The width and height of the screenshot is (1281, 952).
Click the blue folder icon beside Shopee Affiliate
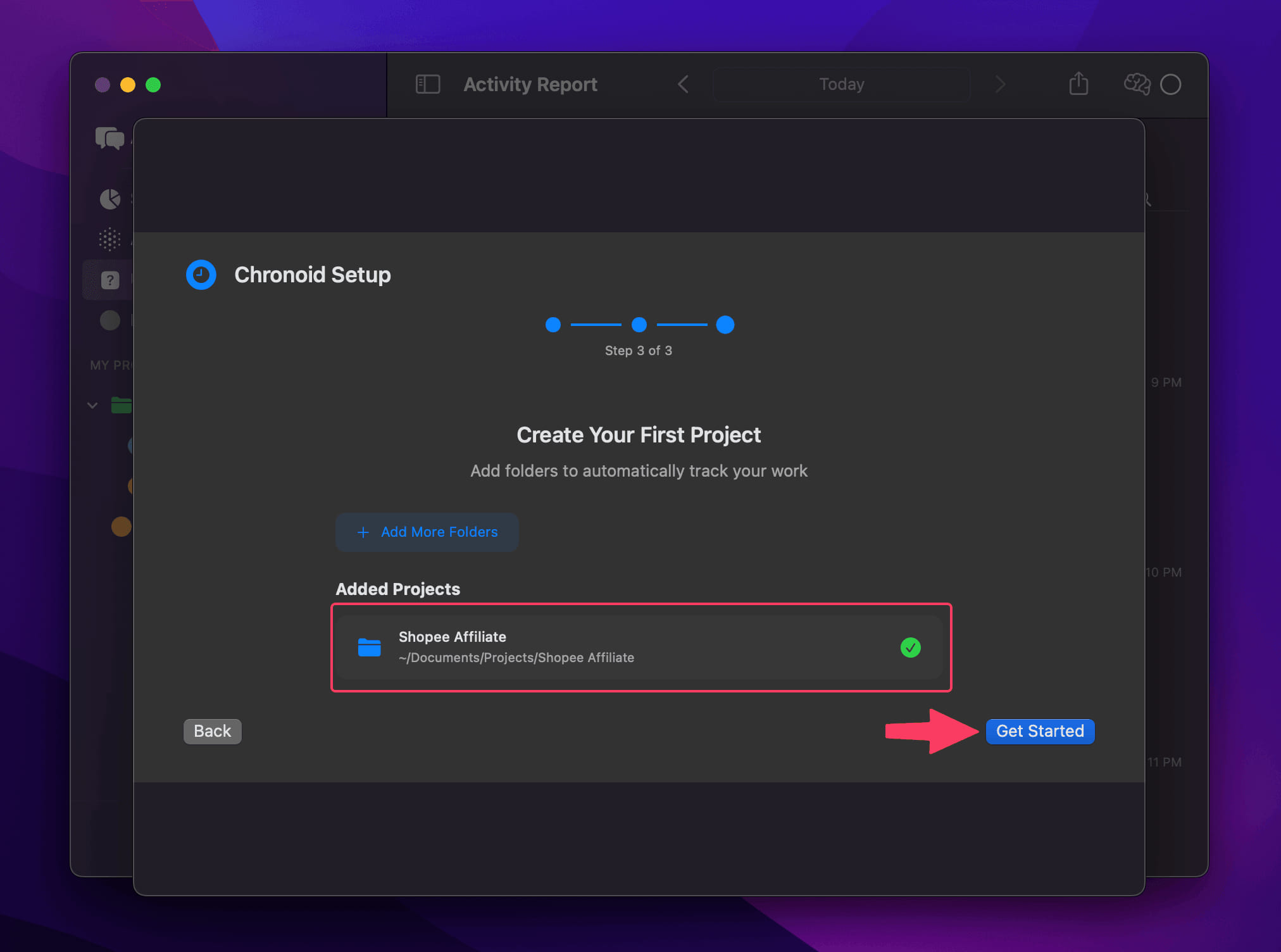pyautogui.click(x=370, y=647)
